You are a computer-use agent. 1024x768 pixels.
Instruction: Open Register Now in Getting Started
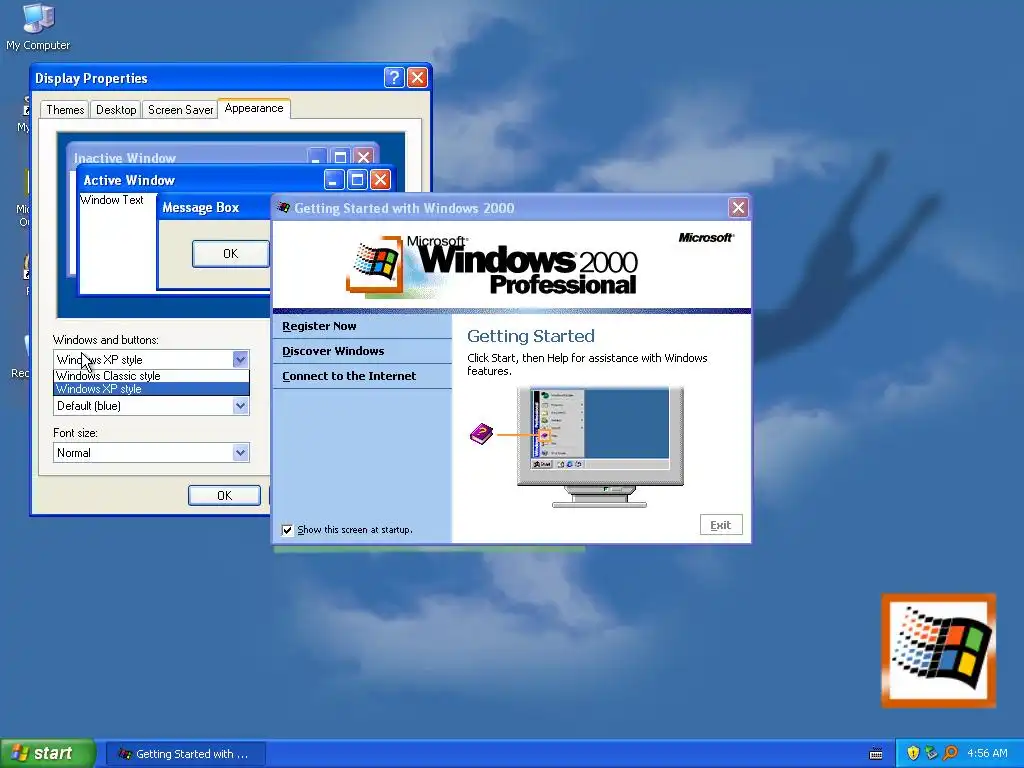point(319,326)
